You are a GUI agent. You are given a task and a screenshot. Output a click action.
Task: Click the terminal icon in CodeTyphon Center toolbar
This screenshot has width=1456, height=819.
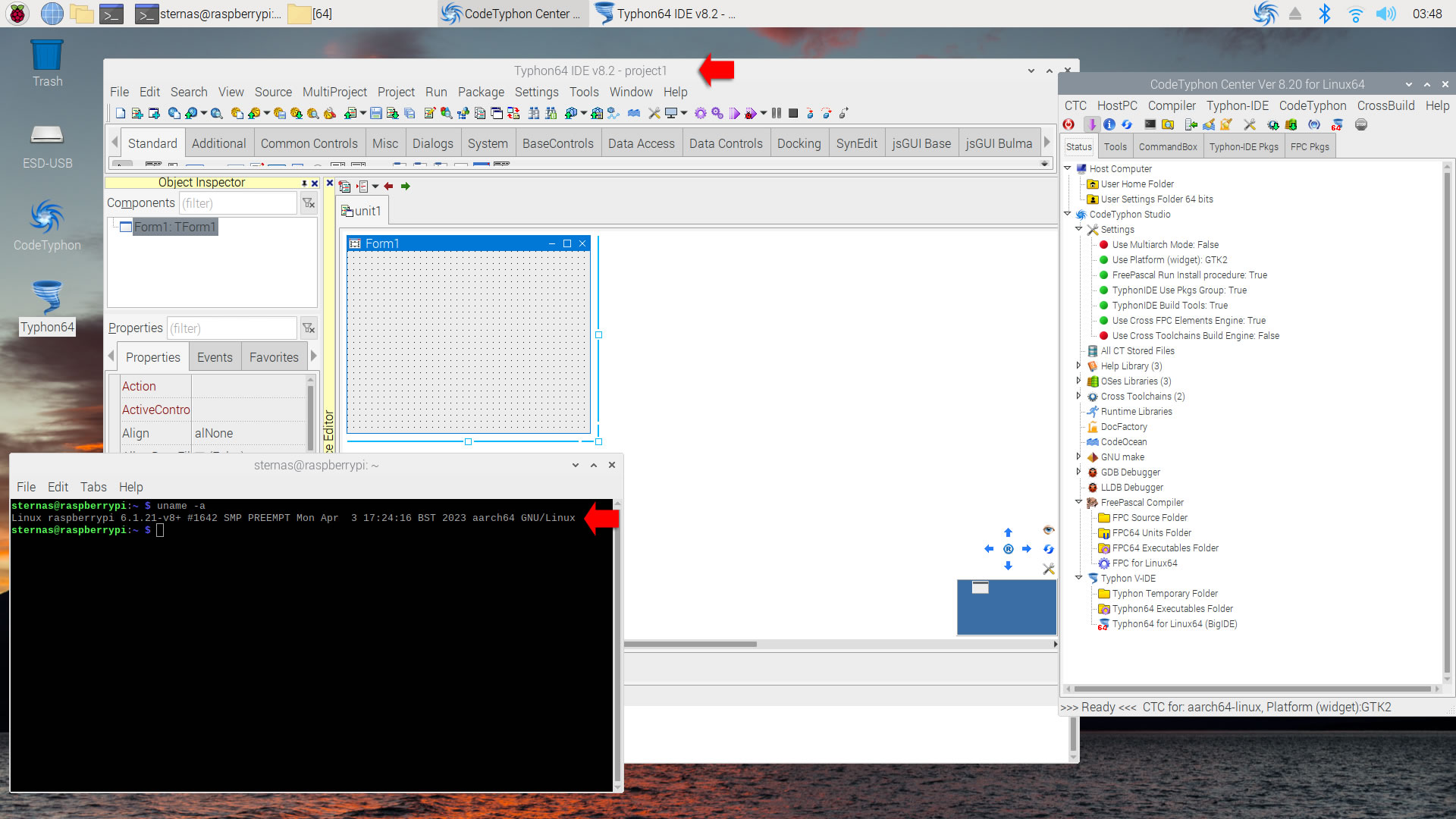(x=1150, y=124)
